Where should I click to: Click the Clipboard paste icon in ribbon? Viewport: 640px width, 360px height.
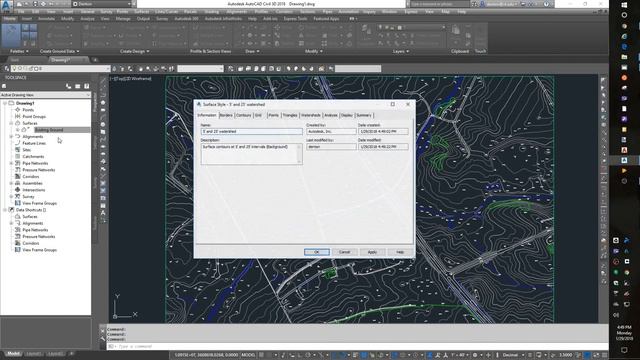pyautogui.click(x=456, y=30)
